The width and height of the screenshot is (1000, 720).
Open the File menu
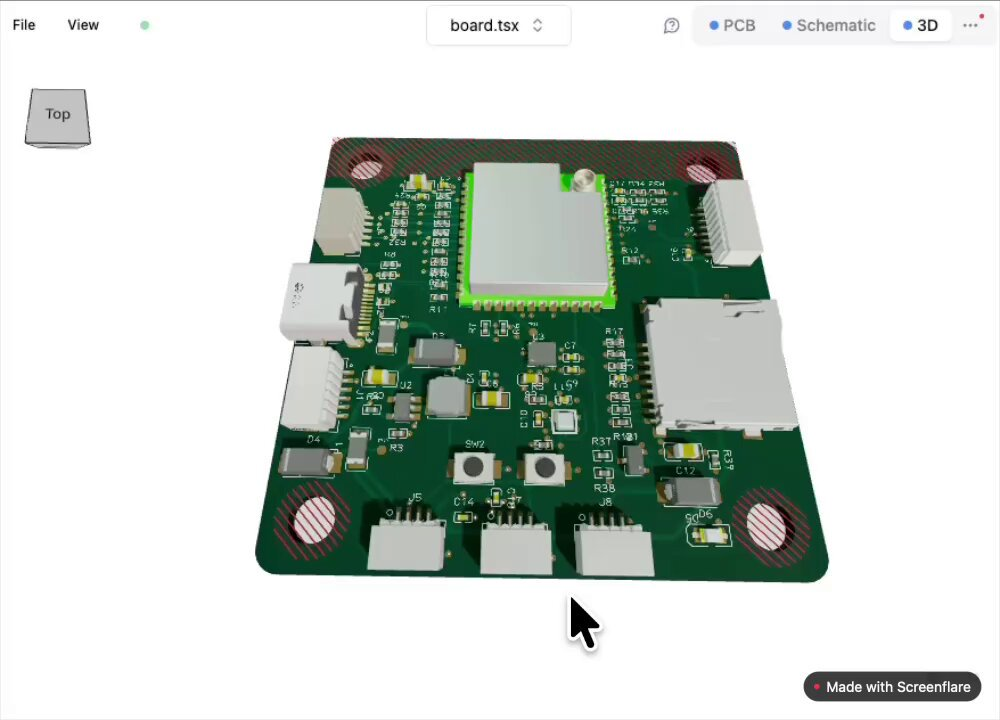(x=24, y=25)
